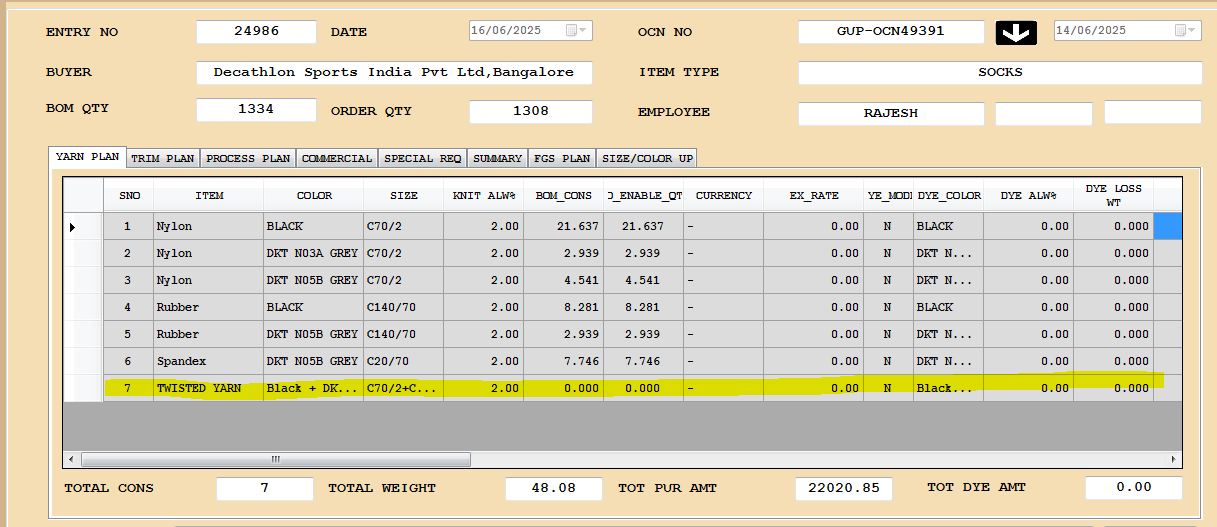Image resolution: width=1217 pixels, height=527 pixels.
Task: Select the highlighted TWISTED YARN row item
Action: [208, 388]
